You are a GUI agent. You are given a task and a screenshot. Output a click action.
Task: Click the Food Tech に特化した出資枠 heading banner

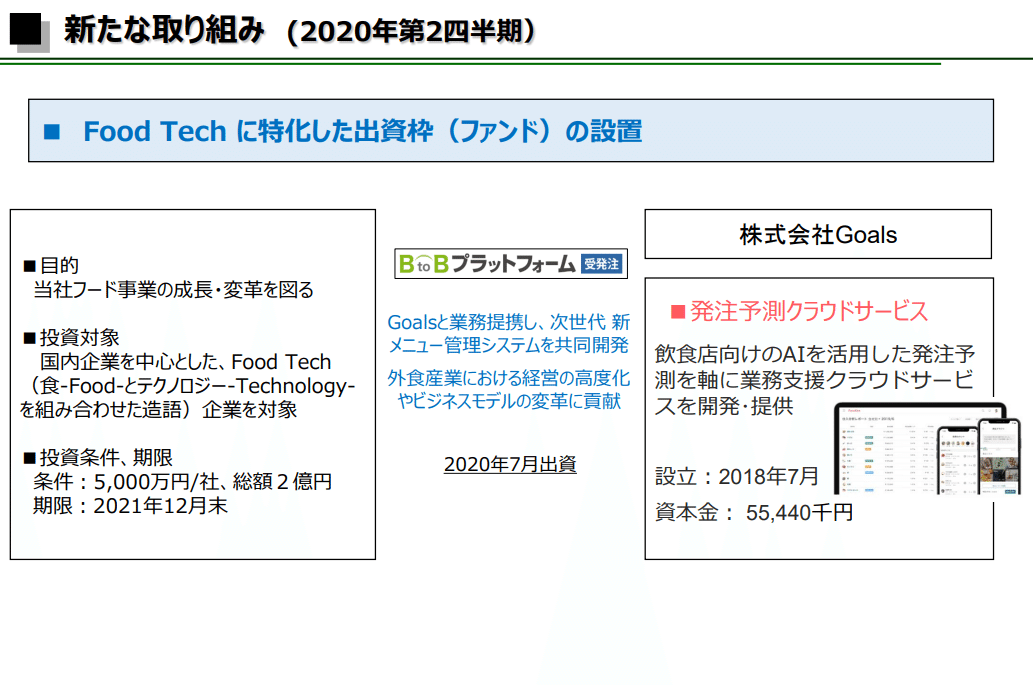click(x=511, y=130)
